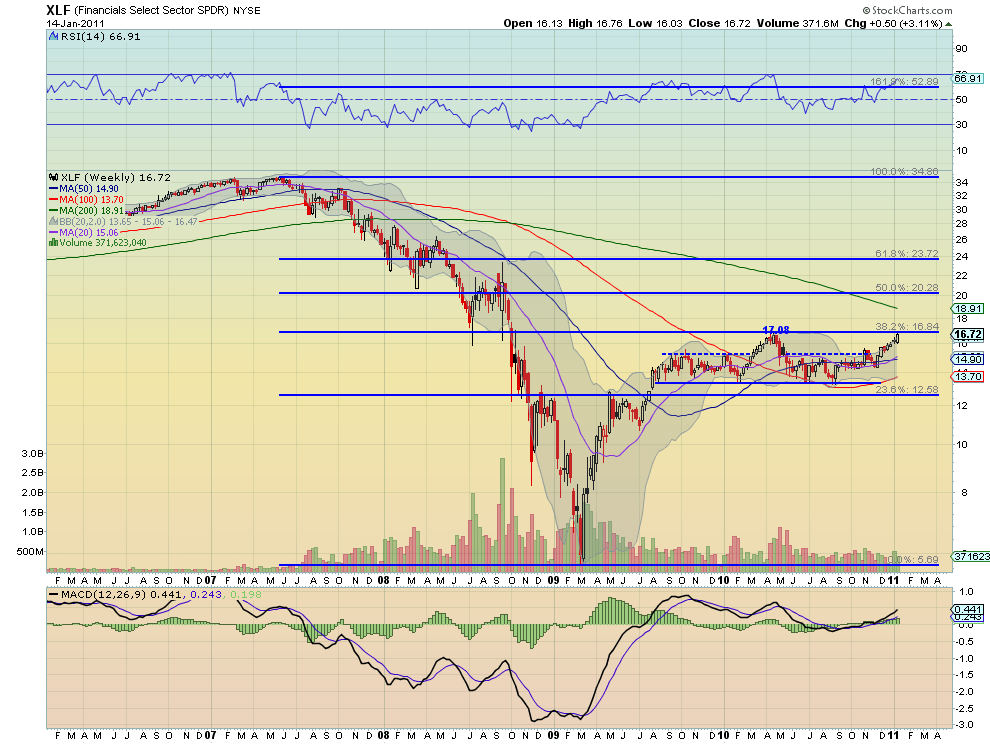
Task: Click the High 16.76 value
Action: coord(595,23)
